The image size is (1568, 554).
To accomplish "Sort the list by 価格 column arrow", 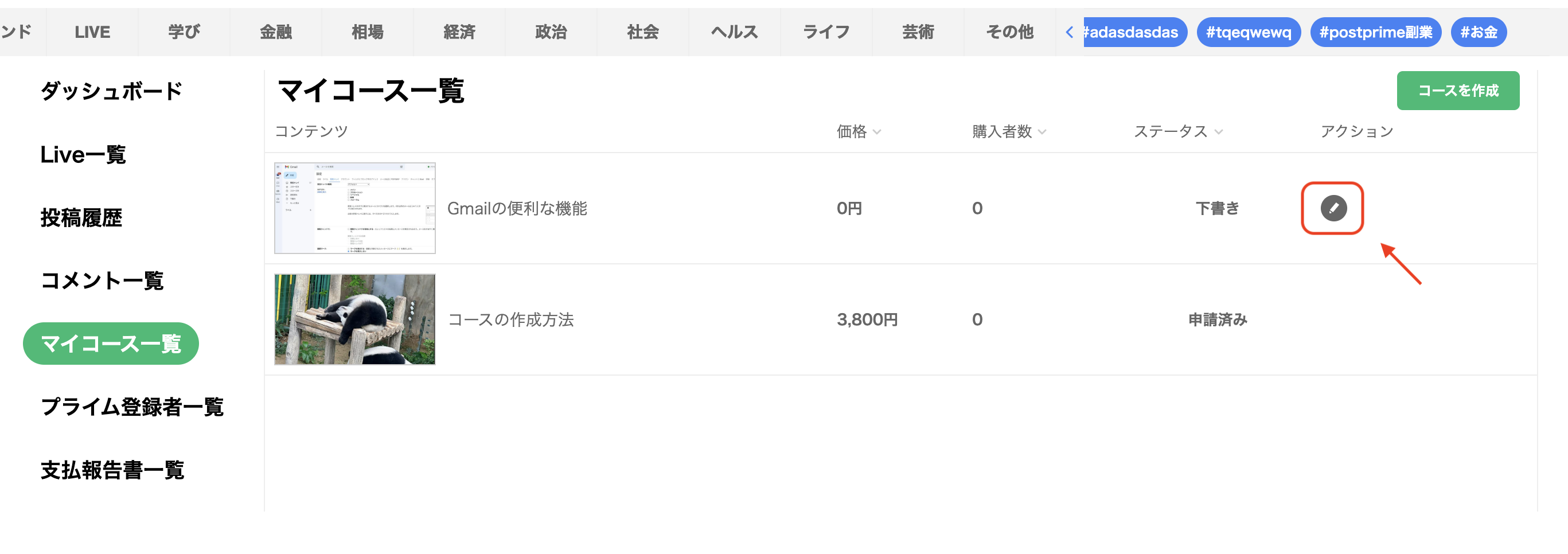I will [876, 131].
